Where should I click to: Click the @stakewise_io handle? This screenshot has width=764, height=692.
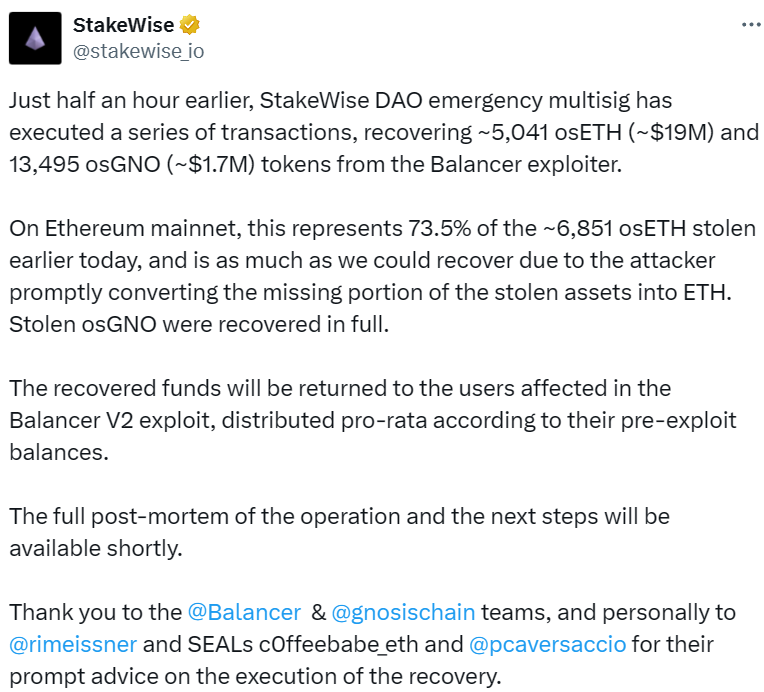(138, 50)
